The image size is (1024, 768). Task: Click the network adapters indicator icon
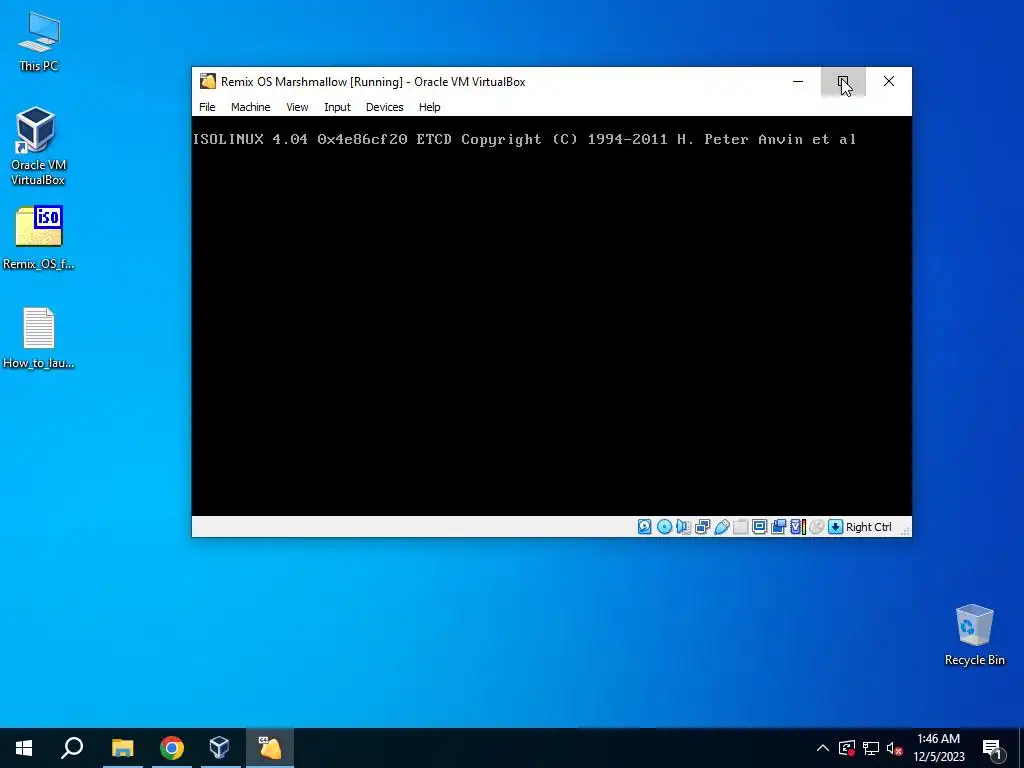(x=702, y=527)
